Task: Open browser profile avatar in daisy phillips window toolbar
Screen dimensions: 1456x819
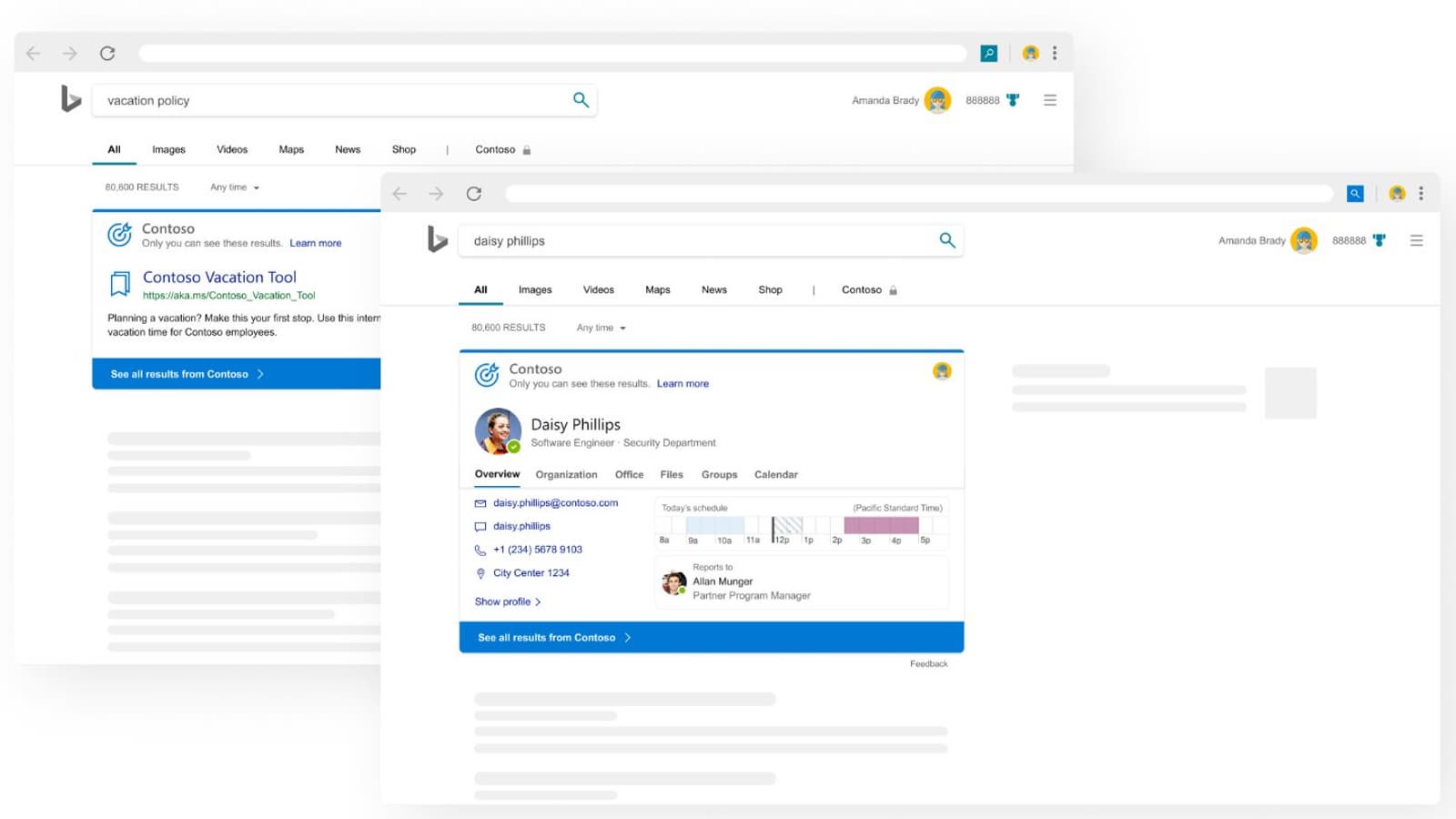Action: pos(1397,194)
